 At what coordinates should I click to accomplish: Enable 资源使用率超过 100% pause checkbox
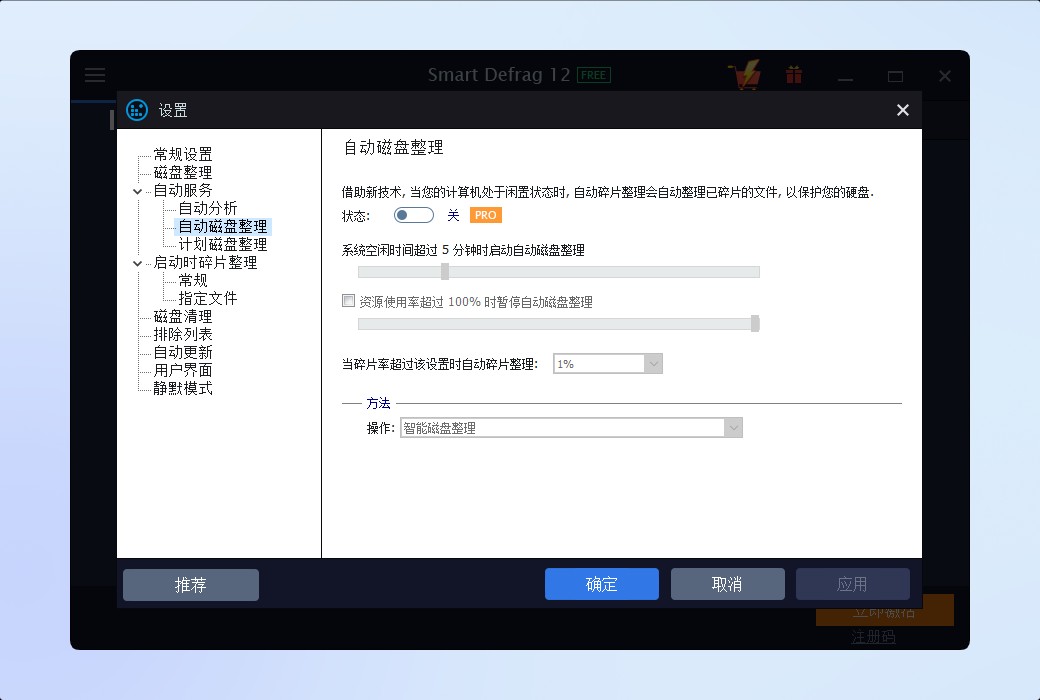point(348,301)
